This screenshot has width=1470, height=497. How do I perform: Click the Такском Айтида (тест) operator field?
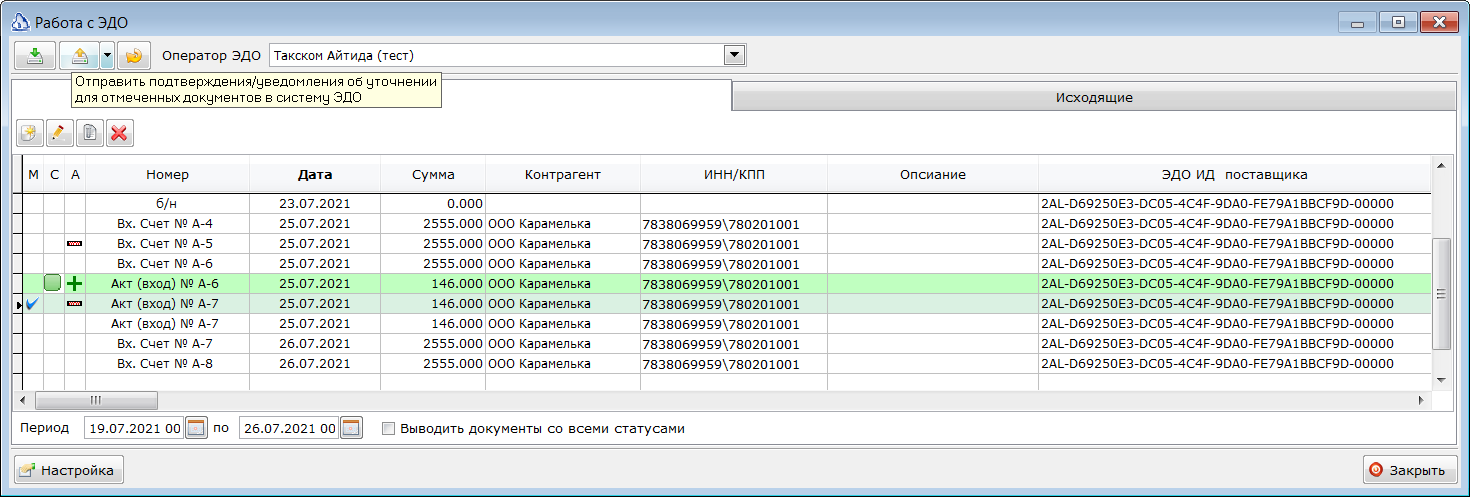(496, 55)
